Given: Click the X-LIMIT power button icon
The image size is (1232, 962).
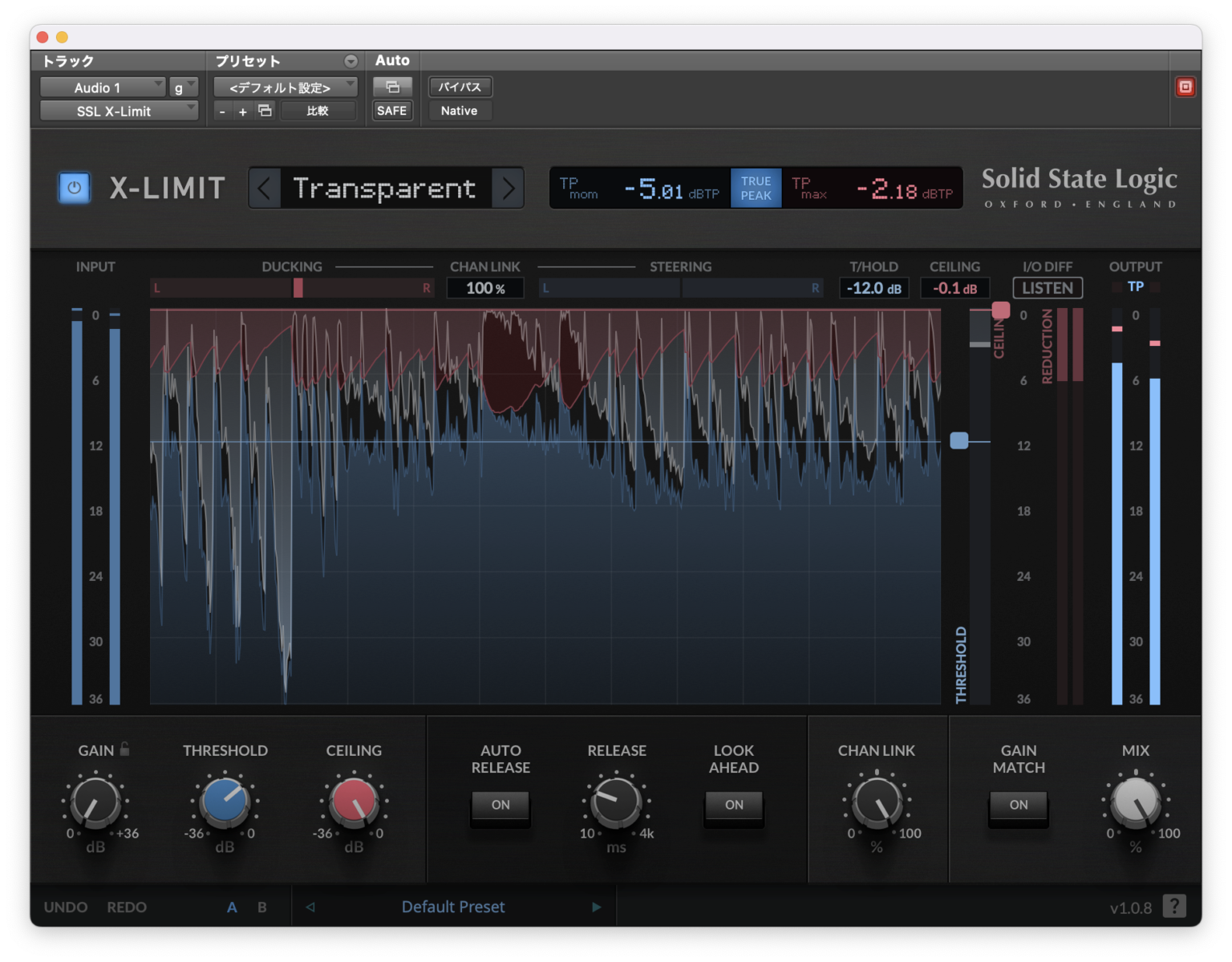Looking at the screenshot, I should (x=74, y=188).
